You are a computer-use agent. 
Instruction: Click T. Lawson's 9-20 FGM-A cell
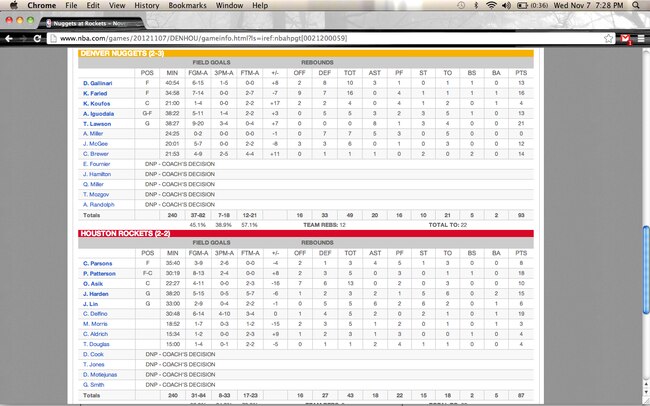(x=198, y=124)
